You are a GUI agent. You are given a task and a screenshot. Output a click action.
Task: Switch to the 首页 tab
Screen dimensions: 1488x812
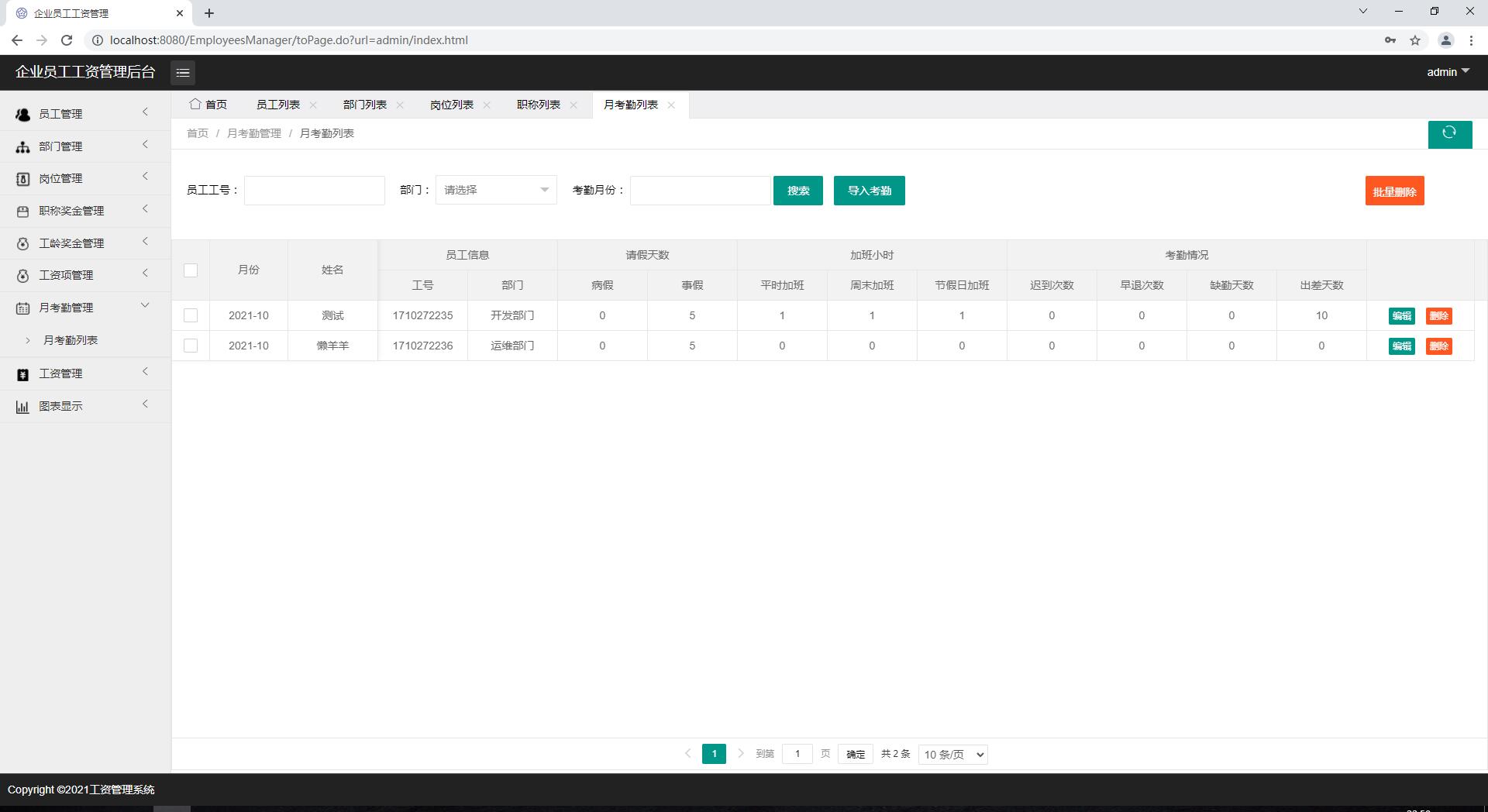209,105
